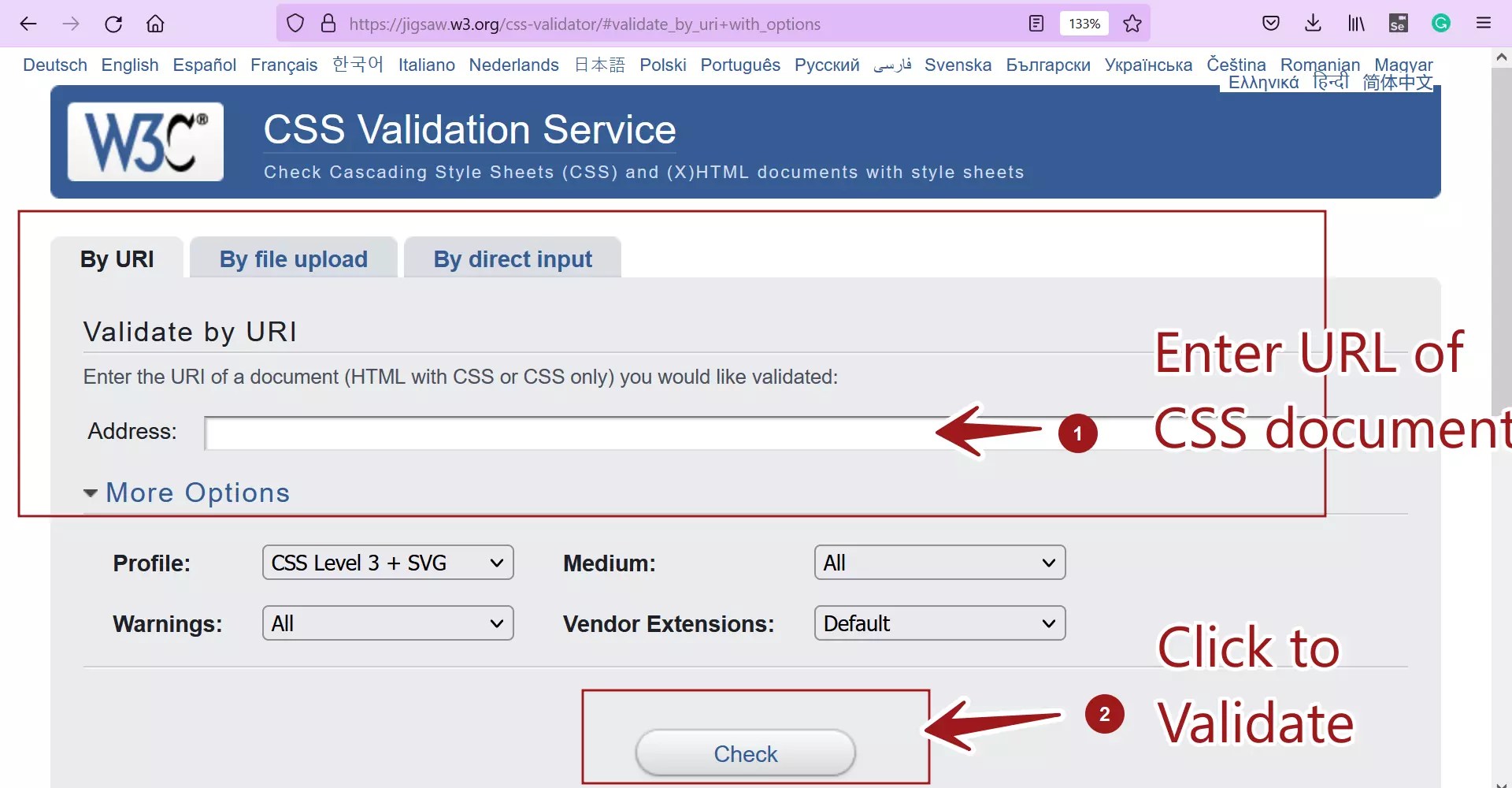Click the Check button to validate
Viewport: 1512px width, 788px height.
745,753
